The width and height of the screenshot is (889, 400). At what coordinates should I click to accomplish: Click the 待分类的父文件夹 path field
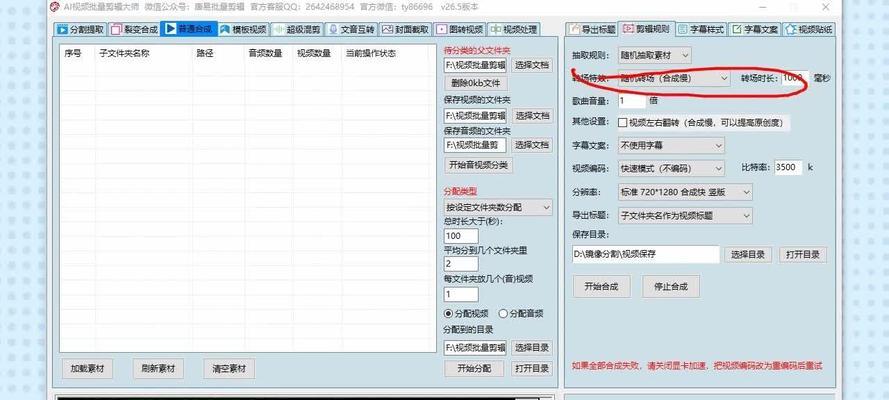[475, 66]
